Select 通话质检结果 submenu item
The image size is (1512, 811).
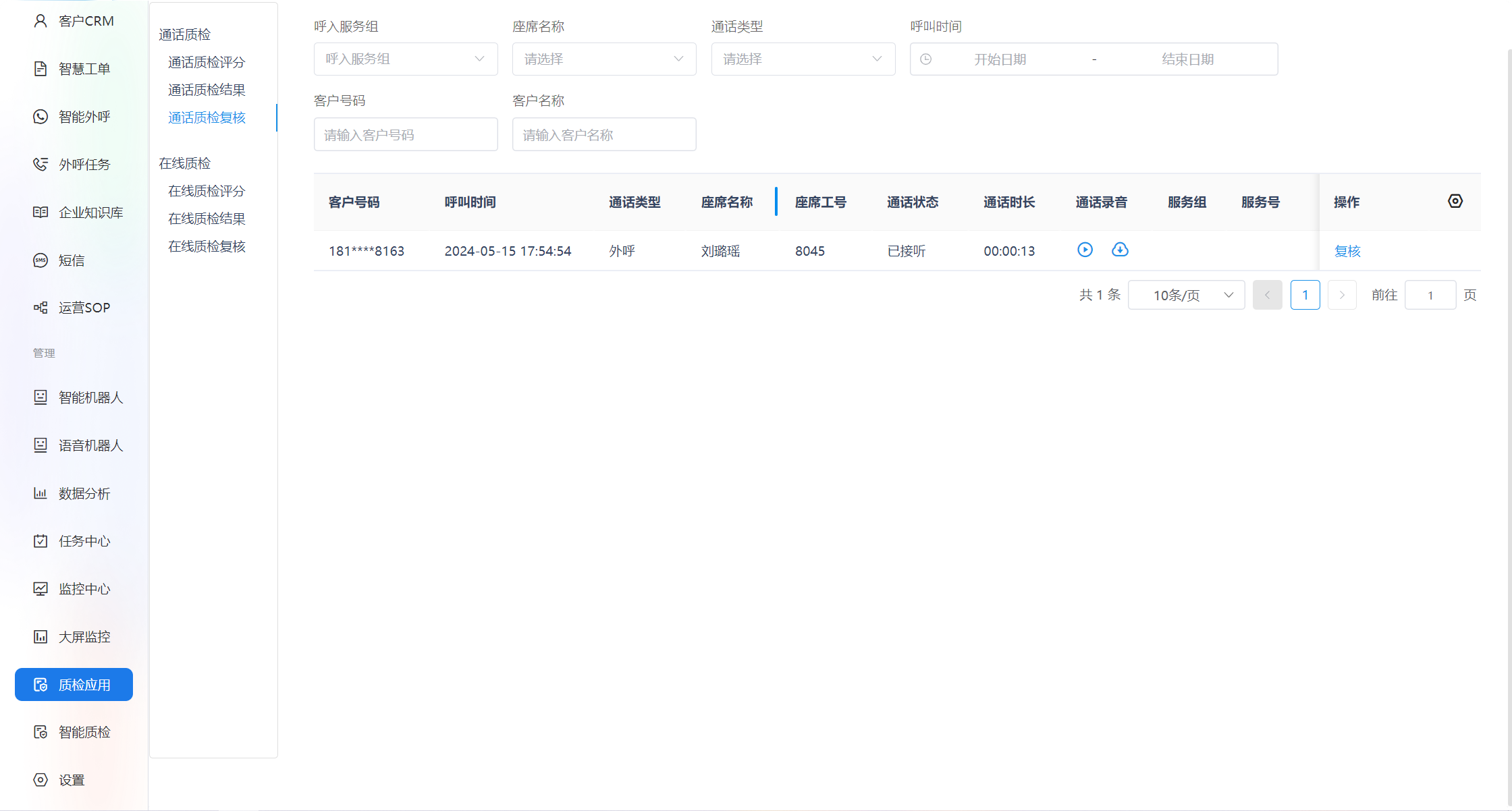point(207,90)
